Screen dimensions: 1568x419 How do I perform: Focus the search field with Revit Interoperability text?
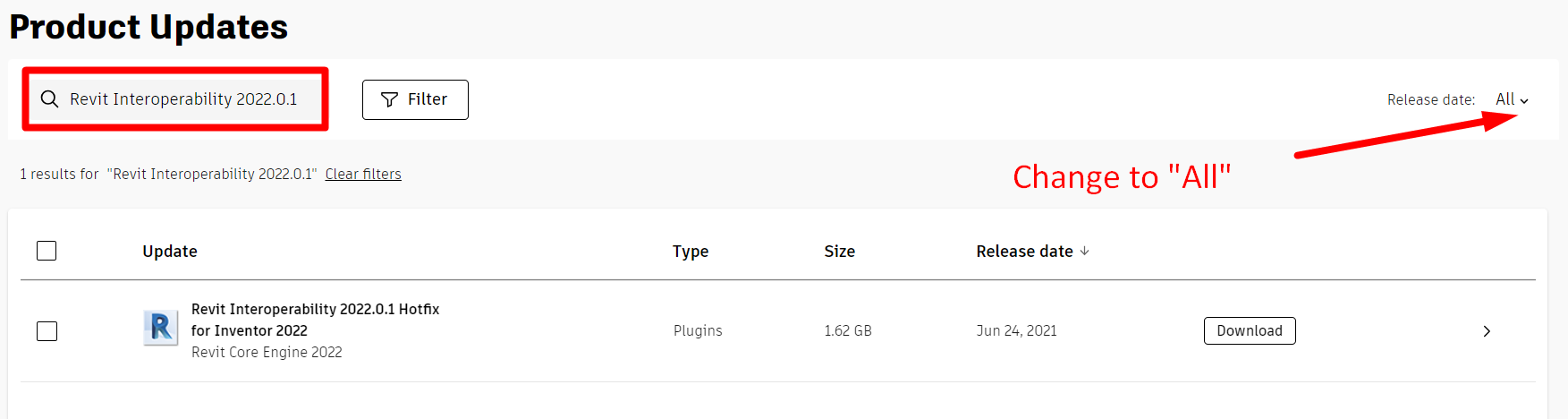point(183,99)
